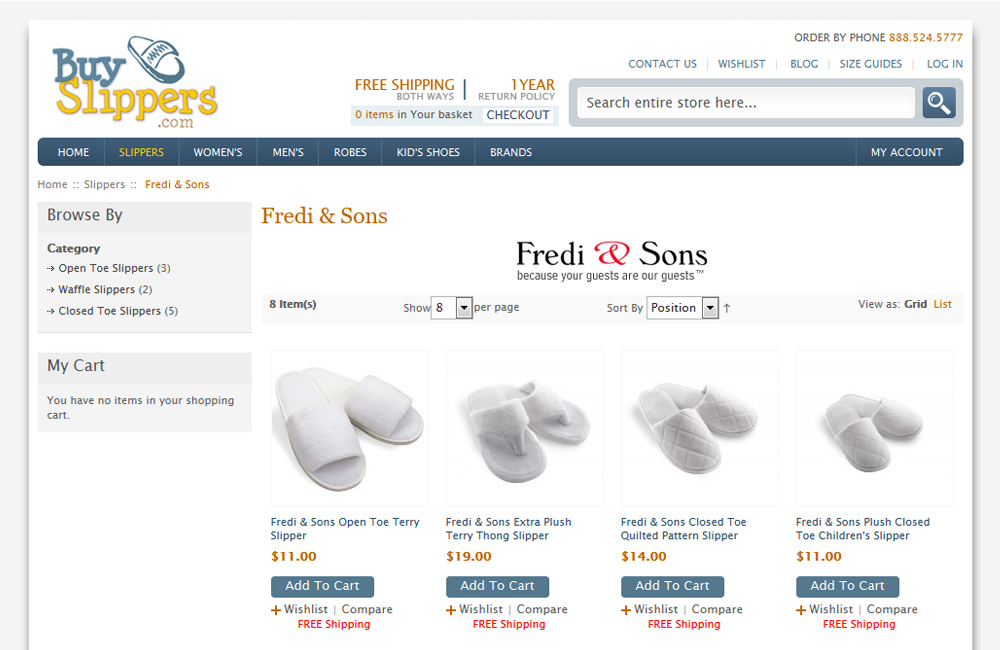This screenshot has width=1000, height=650.
Task: Add Open Toe Terry Slipper to cart
Action: (322, 586)
